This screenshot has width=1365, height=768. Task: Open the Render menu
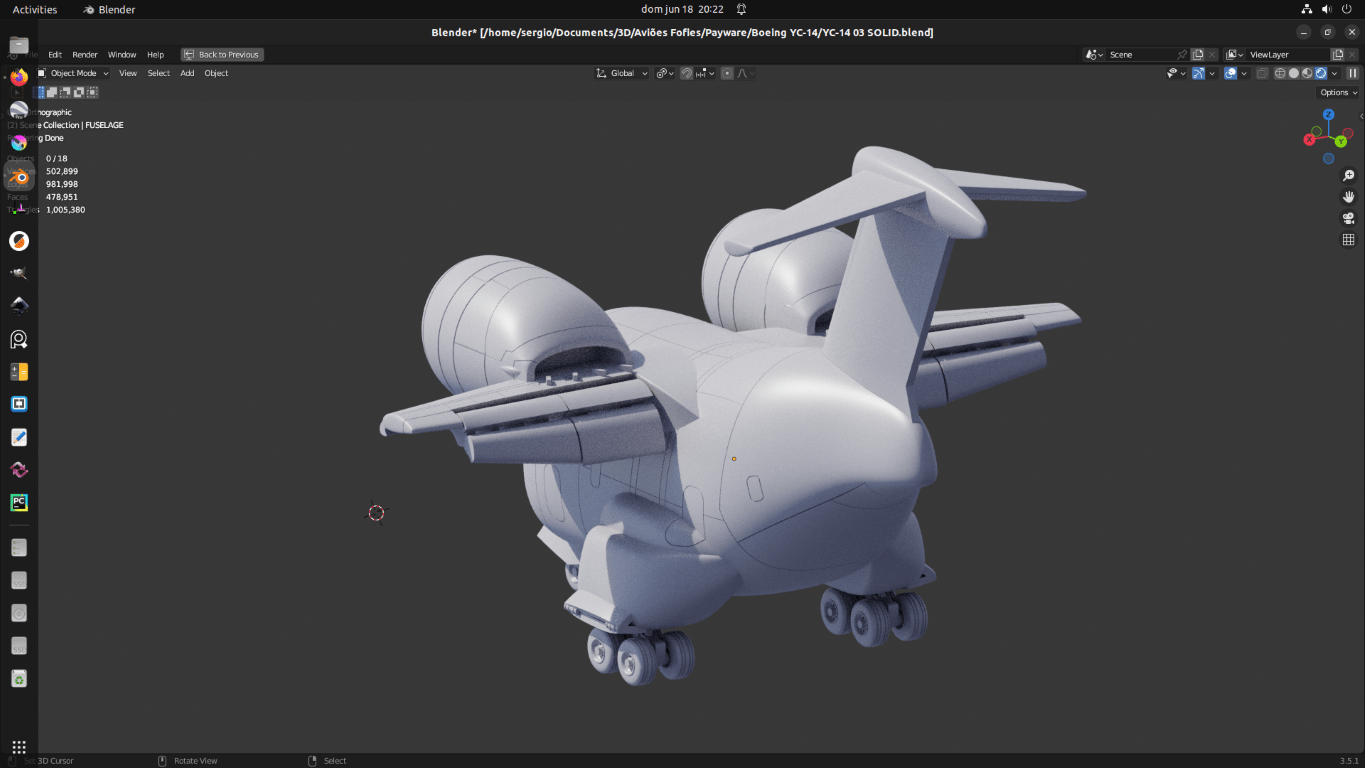click(x=85, y=55)
